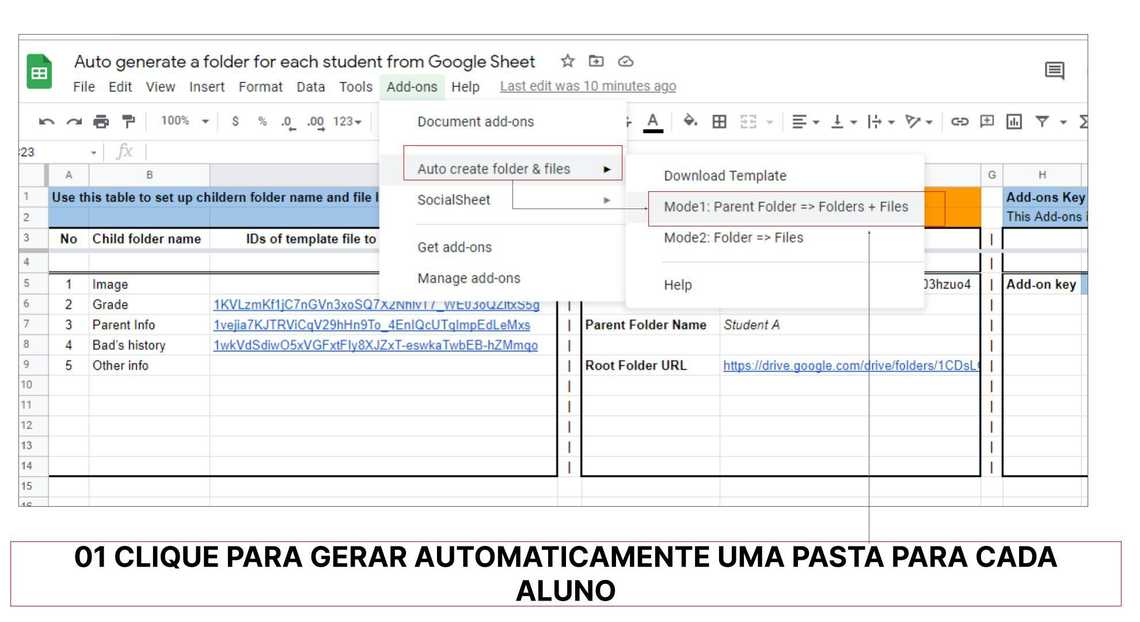The image size is (1140, 622).
Task: Open the Parent Info template file link
Action: pos(372,325)
